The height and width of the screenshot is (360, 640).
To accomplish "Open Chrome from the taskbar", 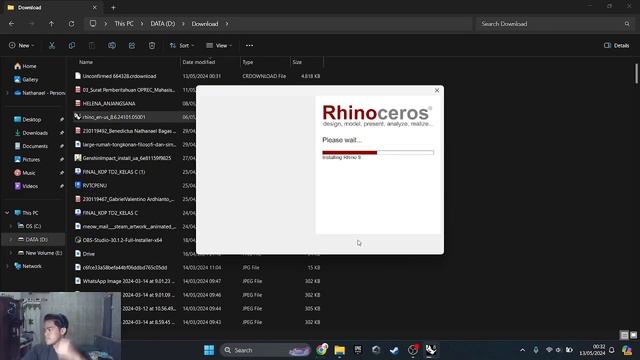I will click(322, 350).
